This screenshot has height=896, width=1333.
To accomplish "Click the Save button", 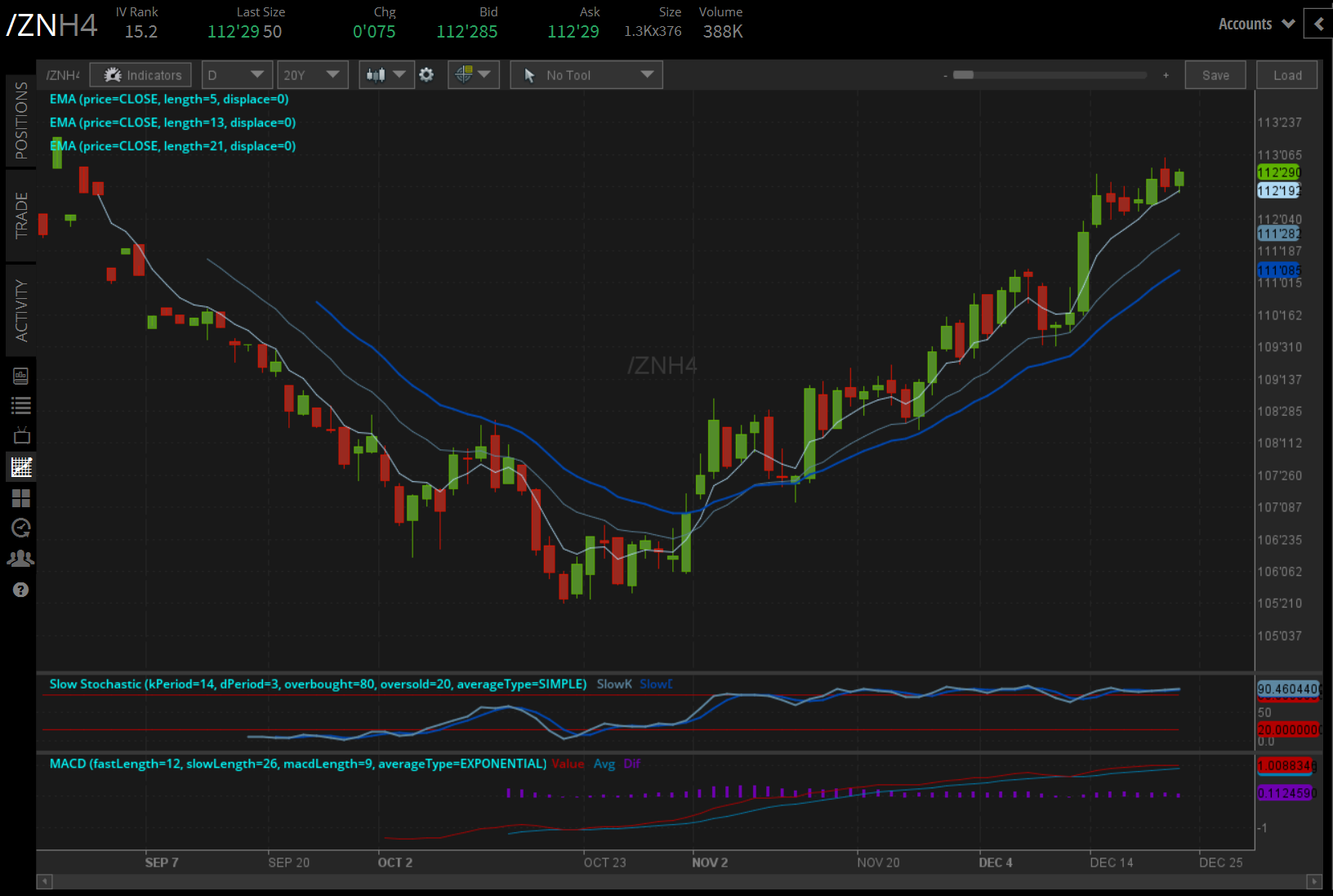I will tap(1215, 74).
